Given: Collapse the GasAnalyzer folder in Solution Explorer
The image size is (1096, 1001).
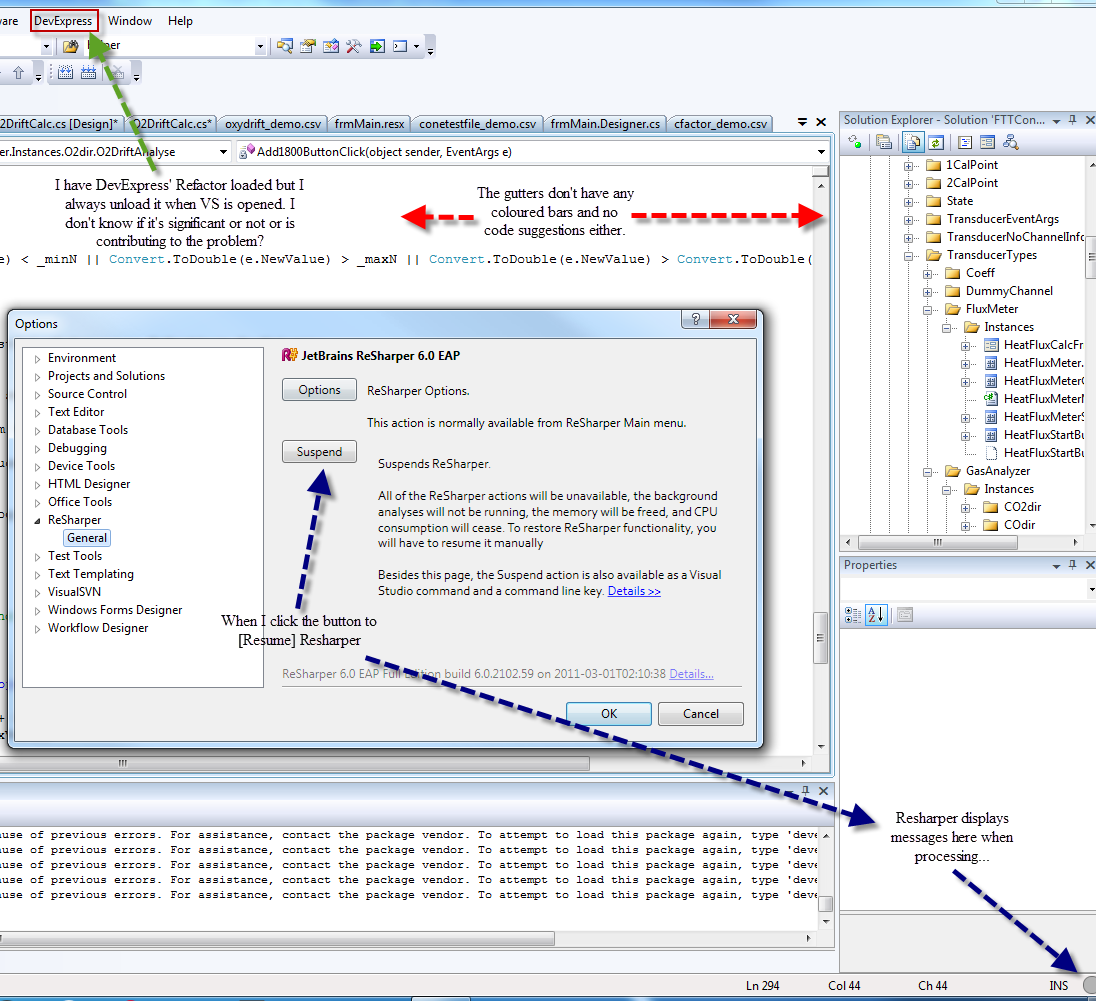Looking at the screenshot, I should click(x=927, y=472).
